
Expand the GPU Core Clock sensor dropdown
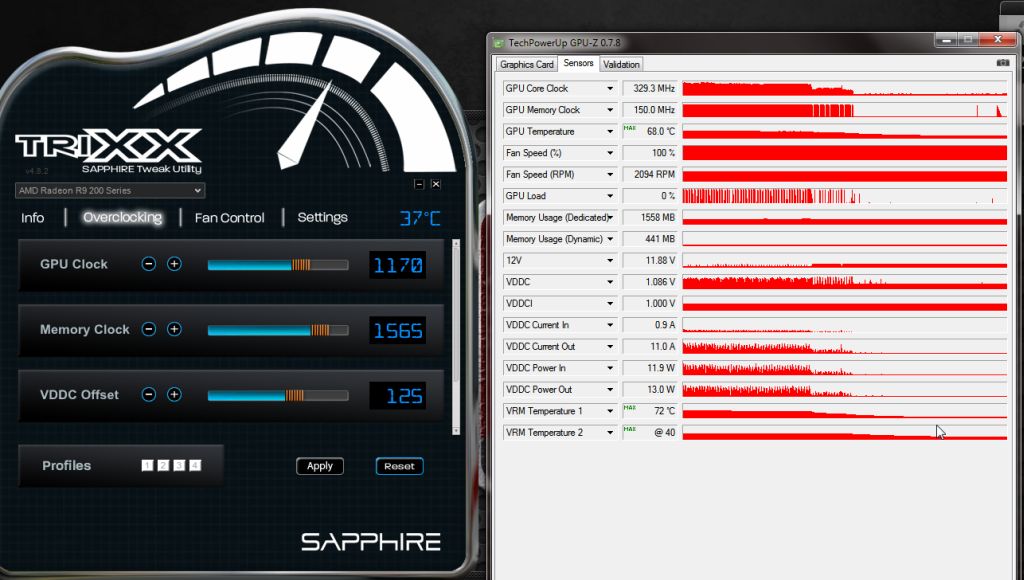coord(610,88)
